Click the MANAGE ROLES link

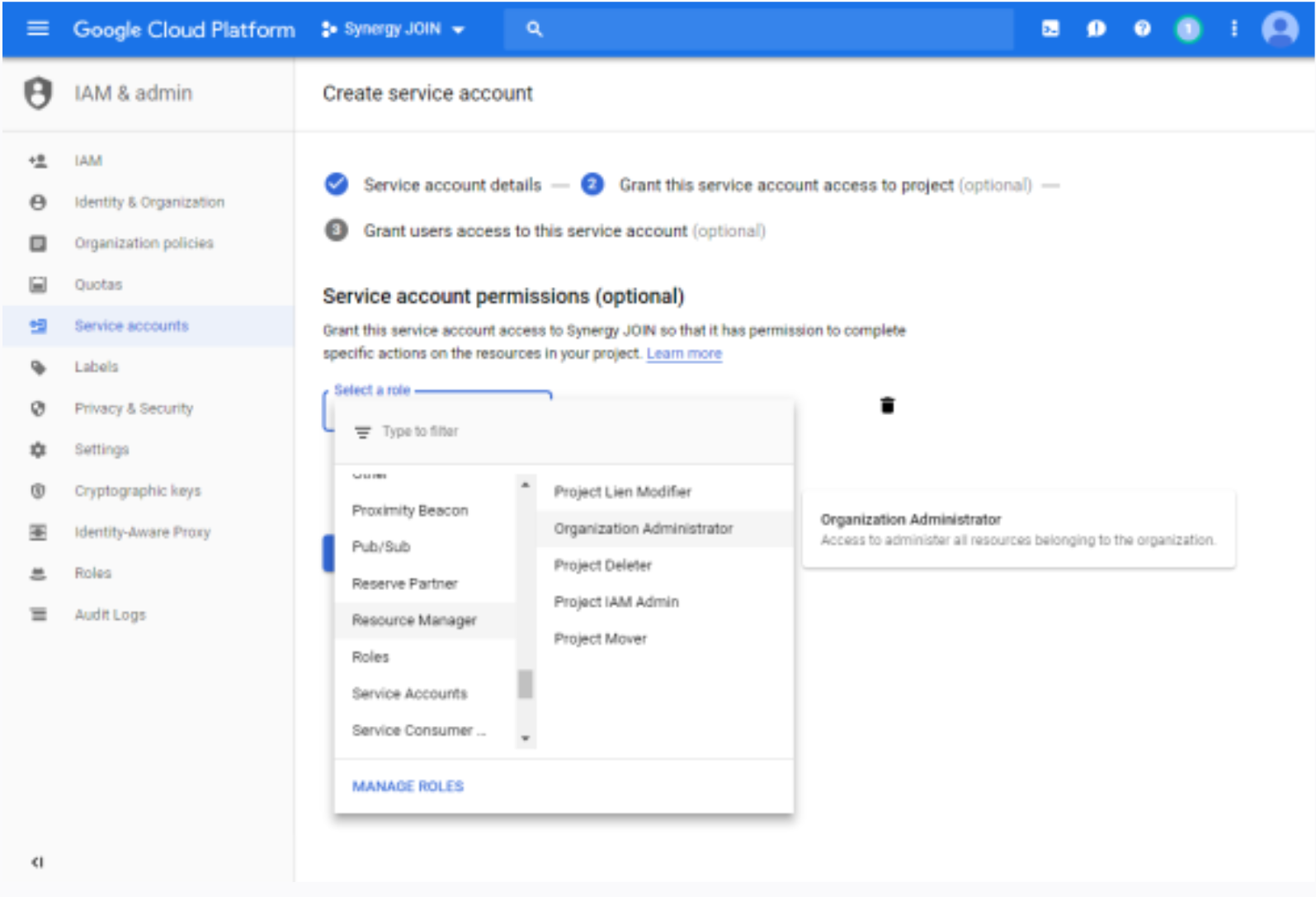pos(408,786)
